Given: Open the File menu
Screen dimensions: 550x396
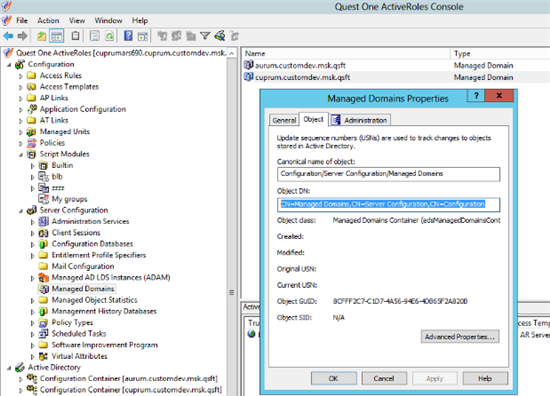Looking at the screenshot, I should pyautogui.click(x=22, y=20).
